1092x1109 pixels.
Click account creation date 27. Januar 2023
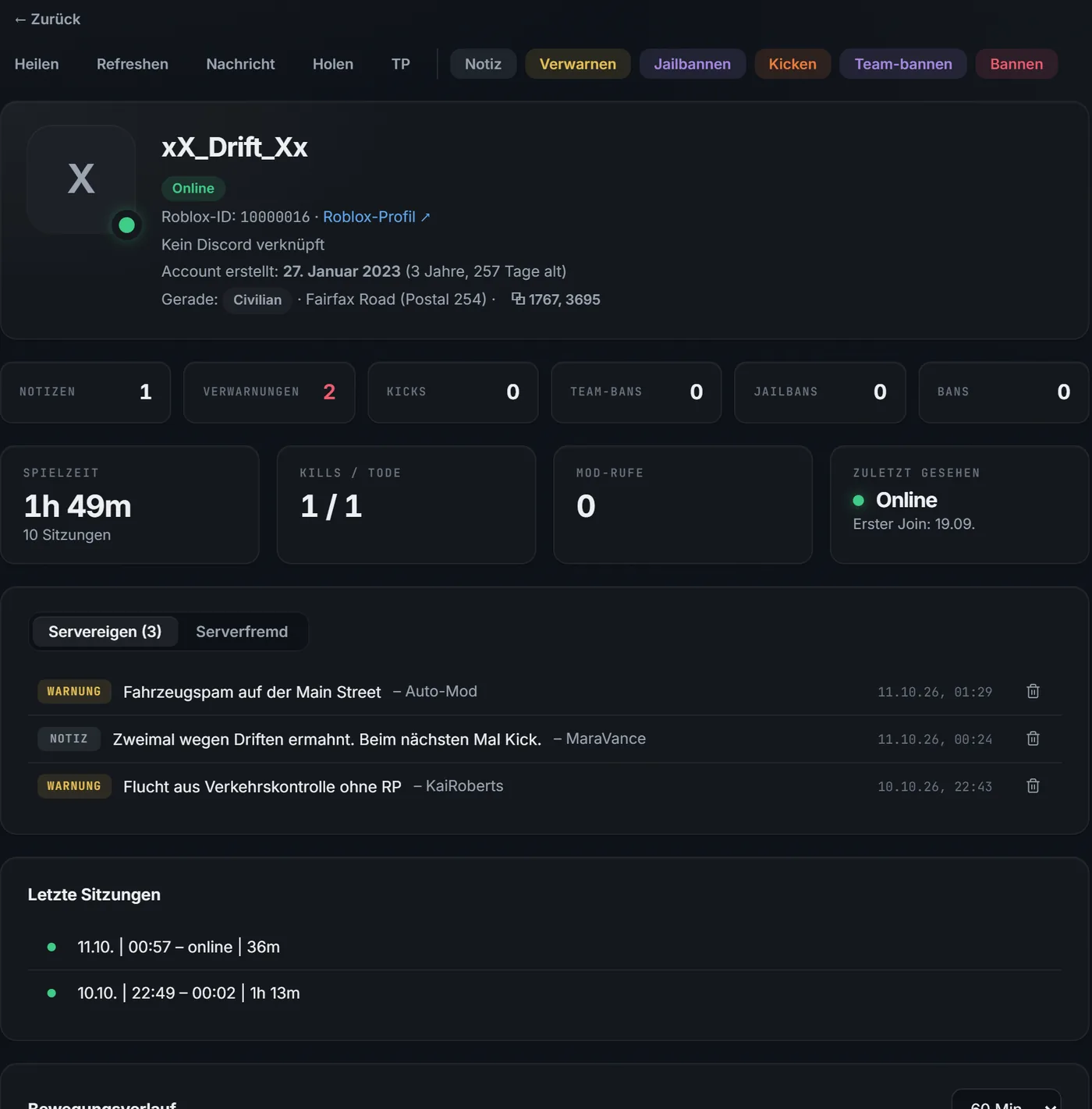[x=342, y=271]
